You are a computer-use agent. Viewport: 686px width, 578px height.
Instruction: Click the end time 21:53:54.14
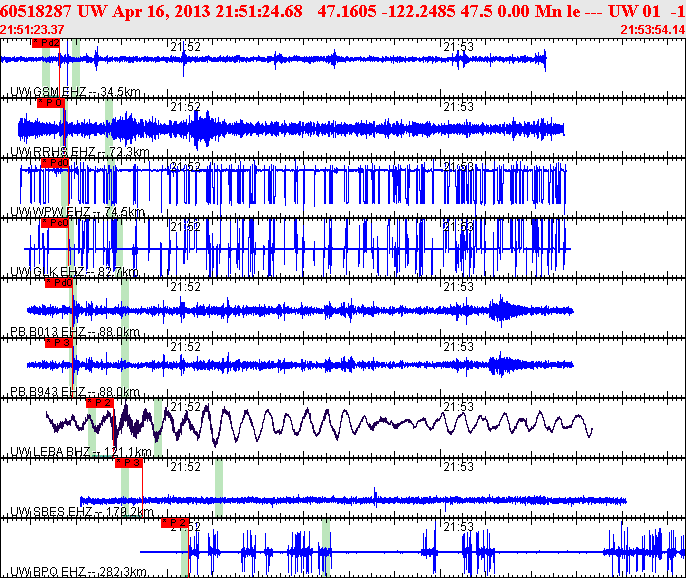click(x=653, y=30)
